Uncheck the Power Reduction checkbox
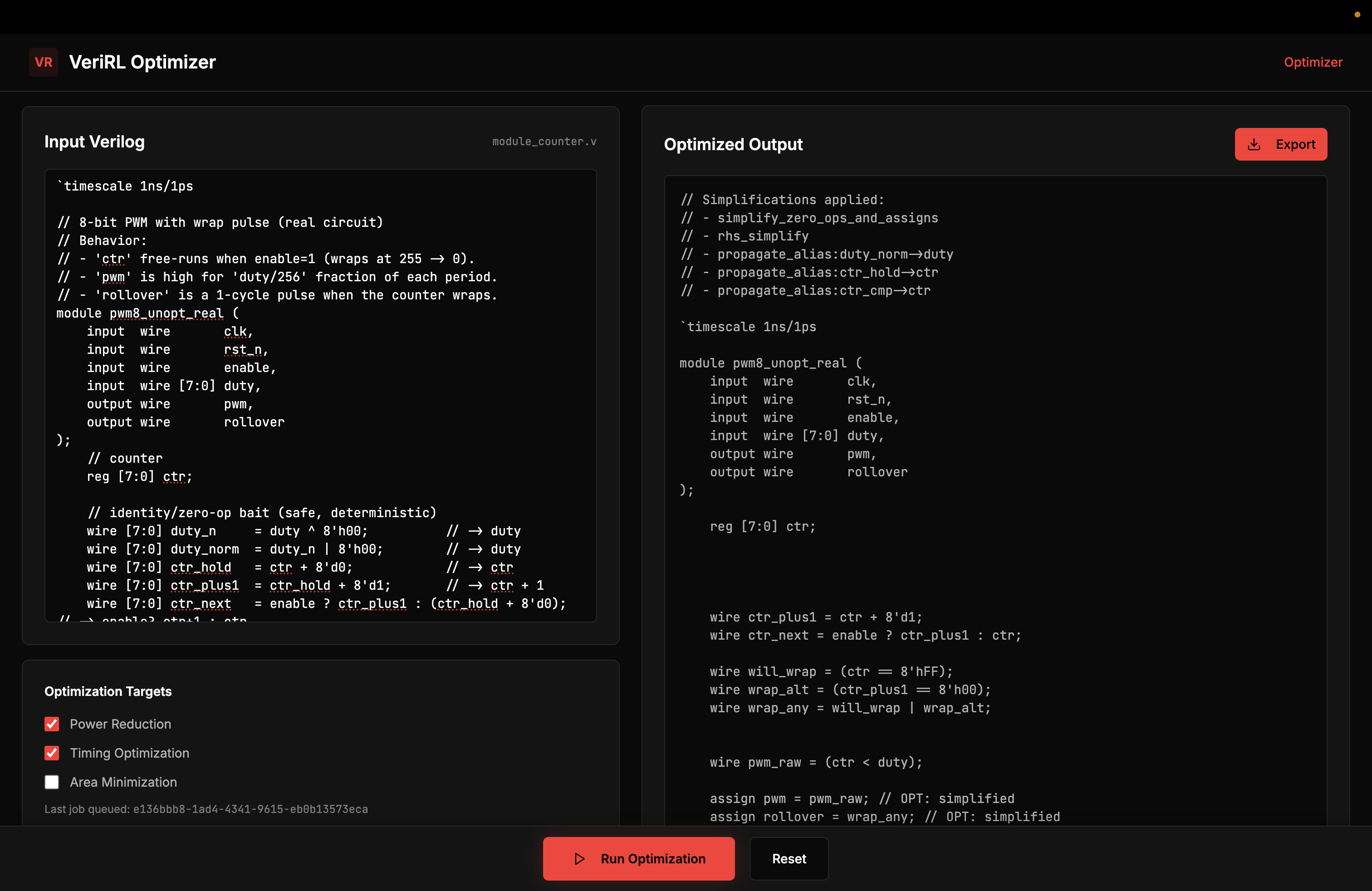1372x891 pixels. (x=52, y=724)
